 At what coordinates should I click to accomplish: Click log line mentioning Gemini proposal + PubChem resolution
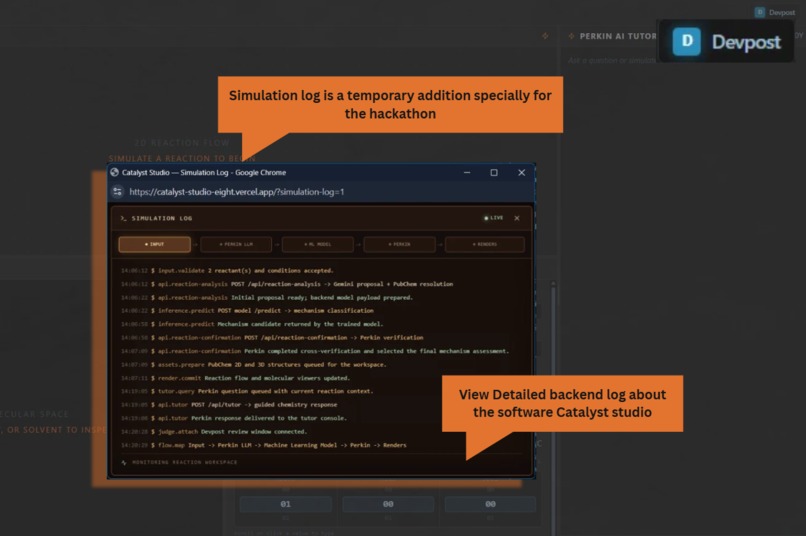coord(287,284)
